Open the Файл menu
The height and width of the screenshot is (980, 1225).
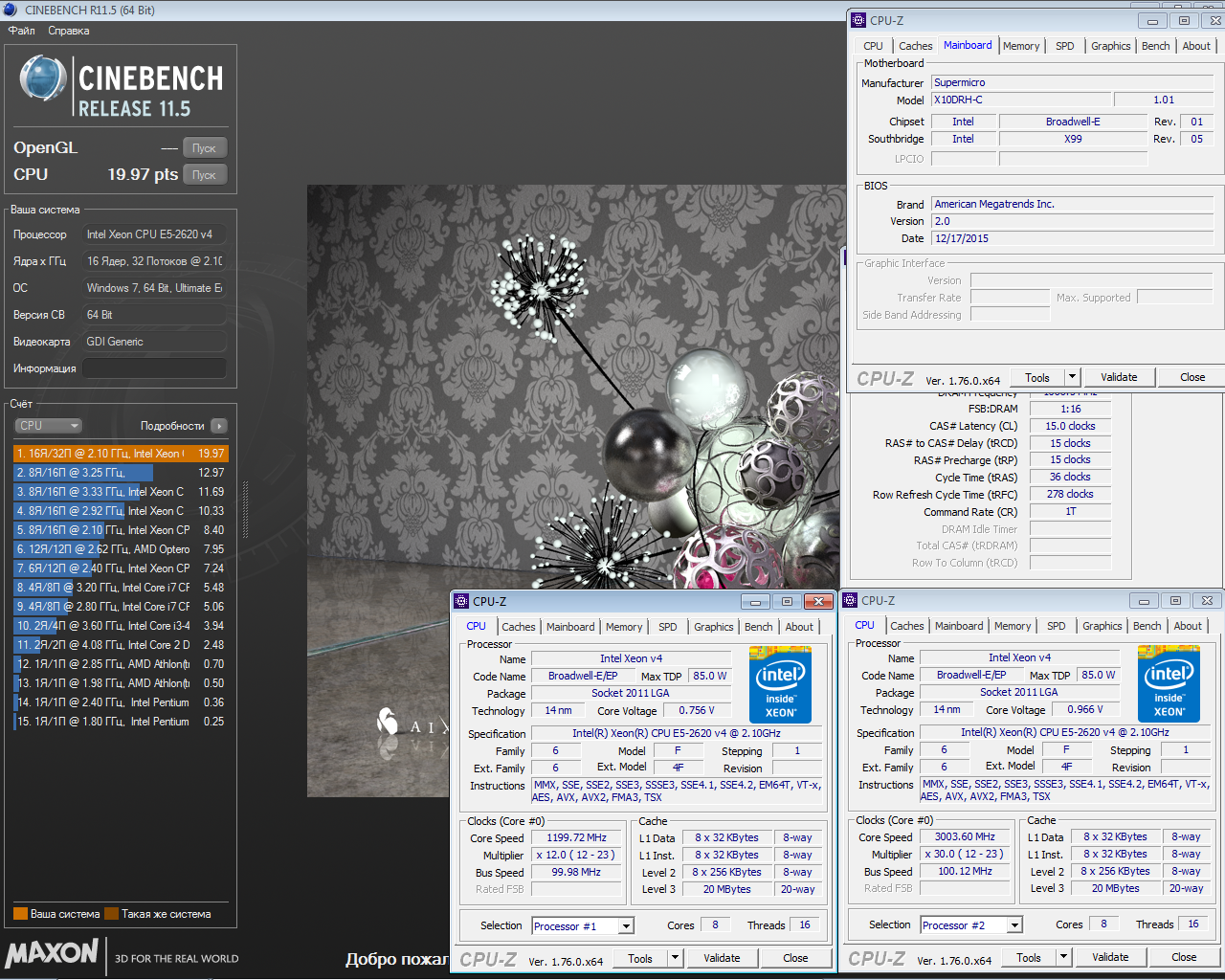[x=22, y=31]
